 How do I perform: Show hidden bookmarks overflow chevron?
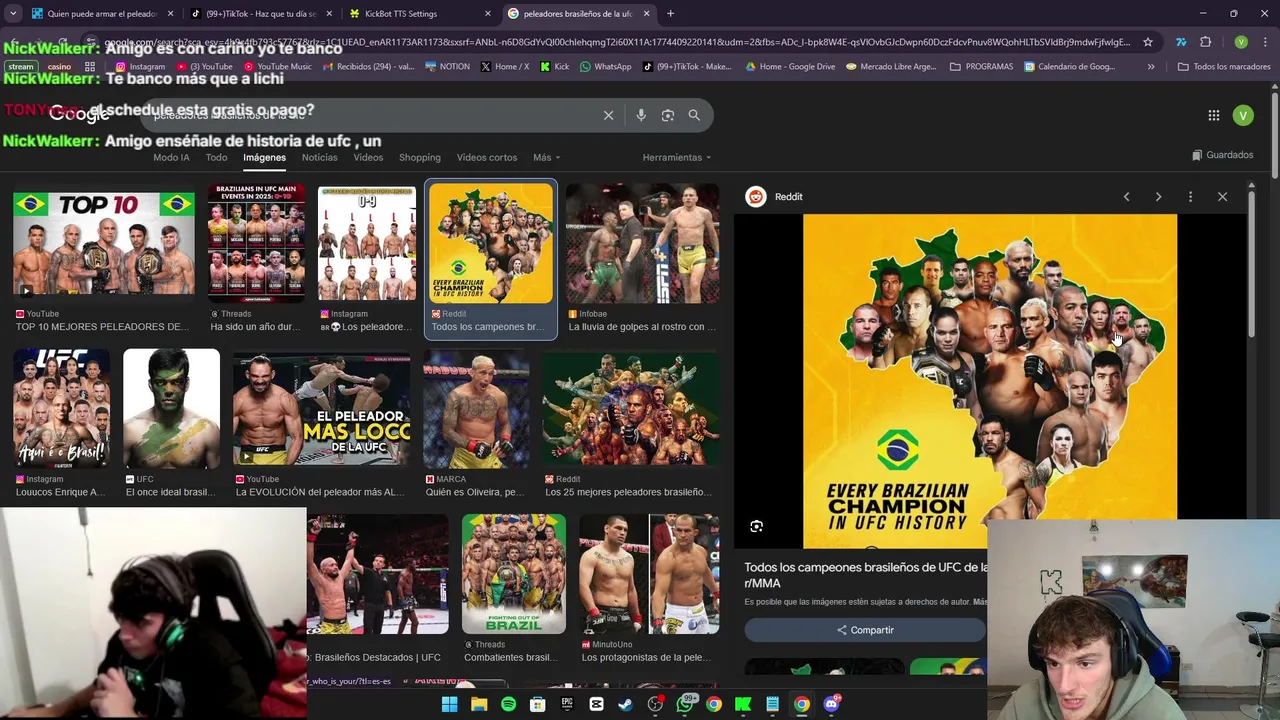(x=1151, y=67)
